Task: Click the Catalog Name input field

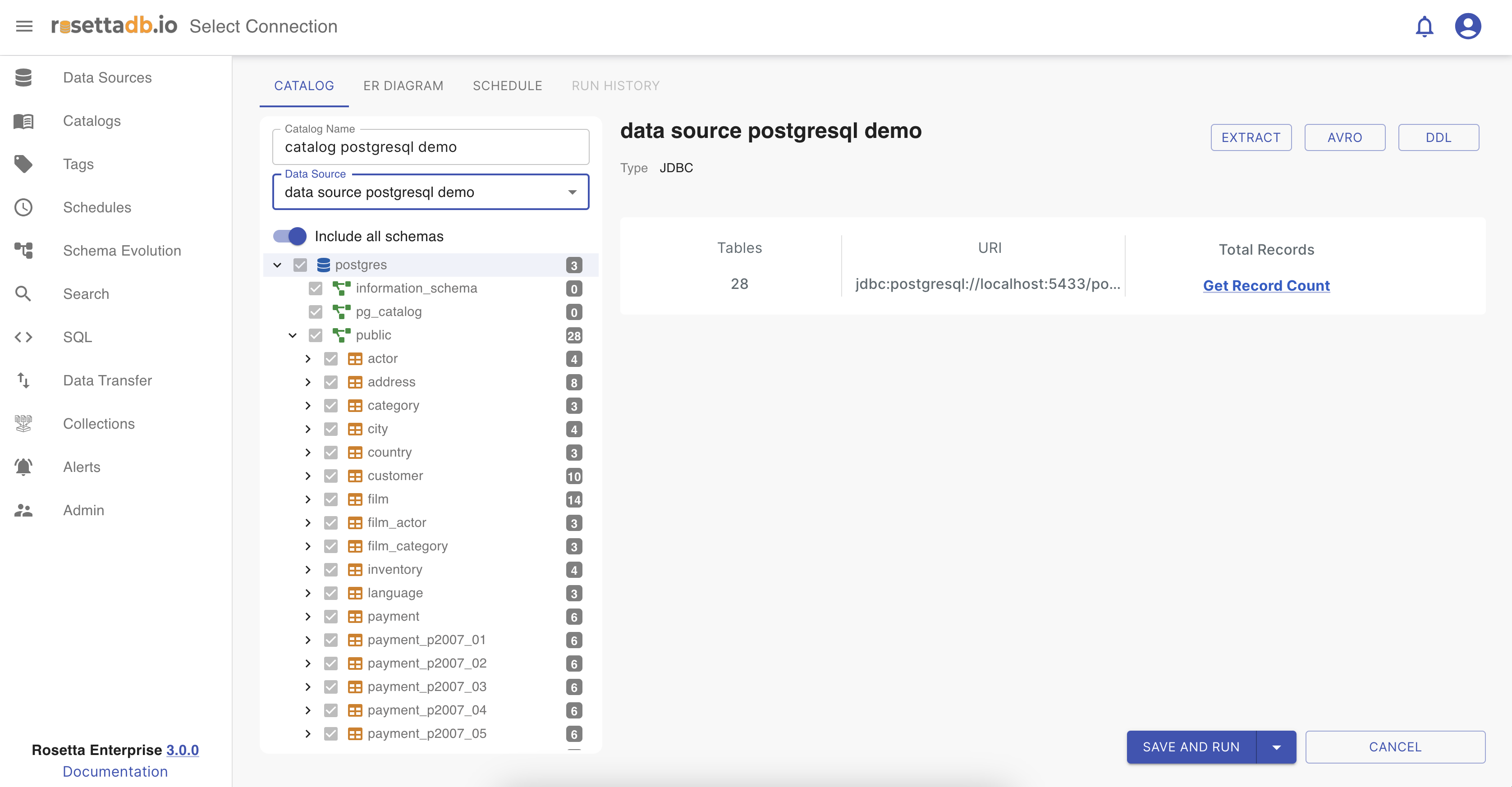Action: 430,147
